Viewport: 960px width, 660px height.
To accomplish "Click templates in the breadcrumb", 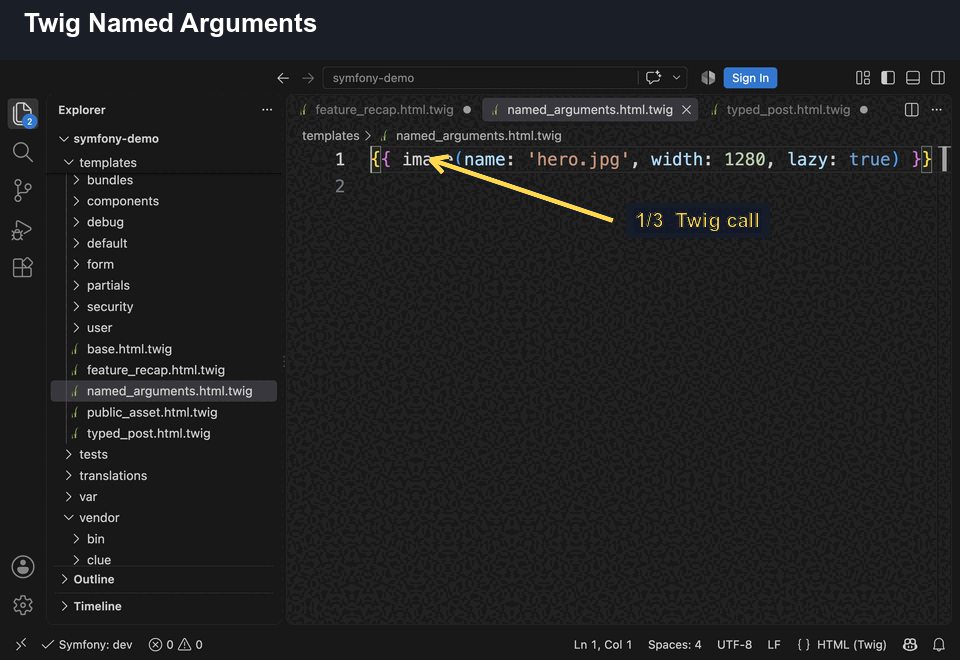I will 331,135.
